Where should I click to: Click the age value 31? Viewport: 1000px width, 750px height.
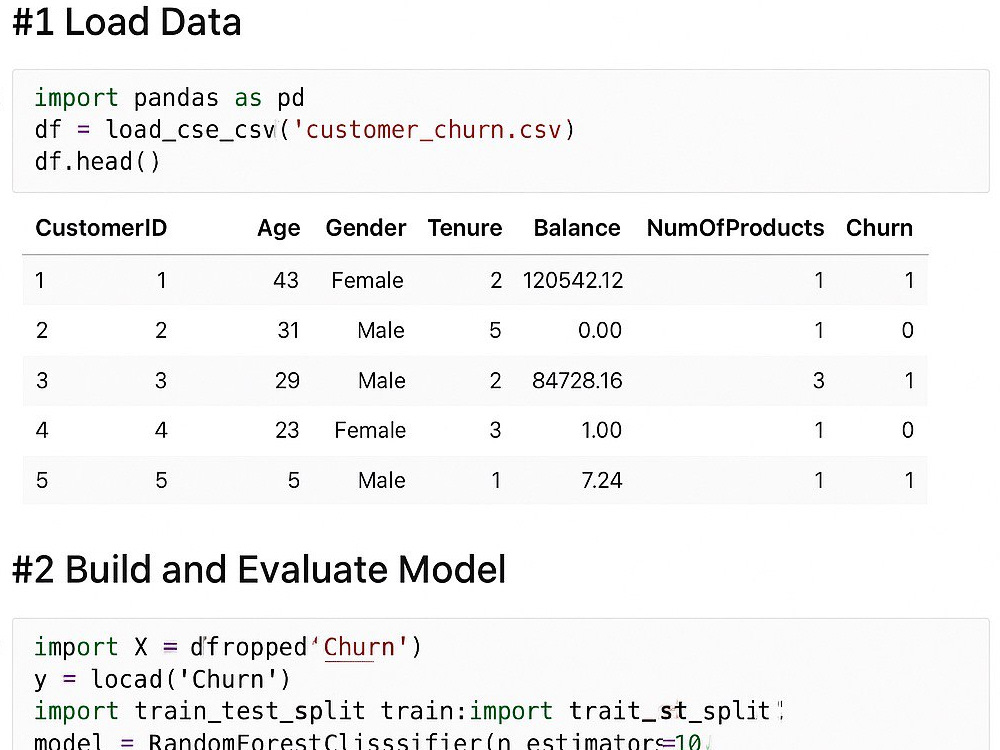288,330
